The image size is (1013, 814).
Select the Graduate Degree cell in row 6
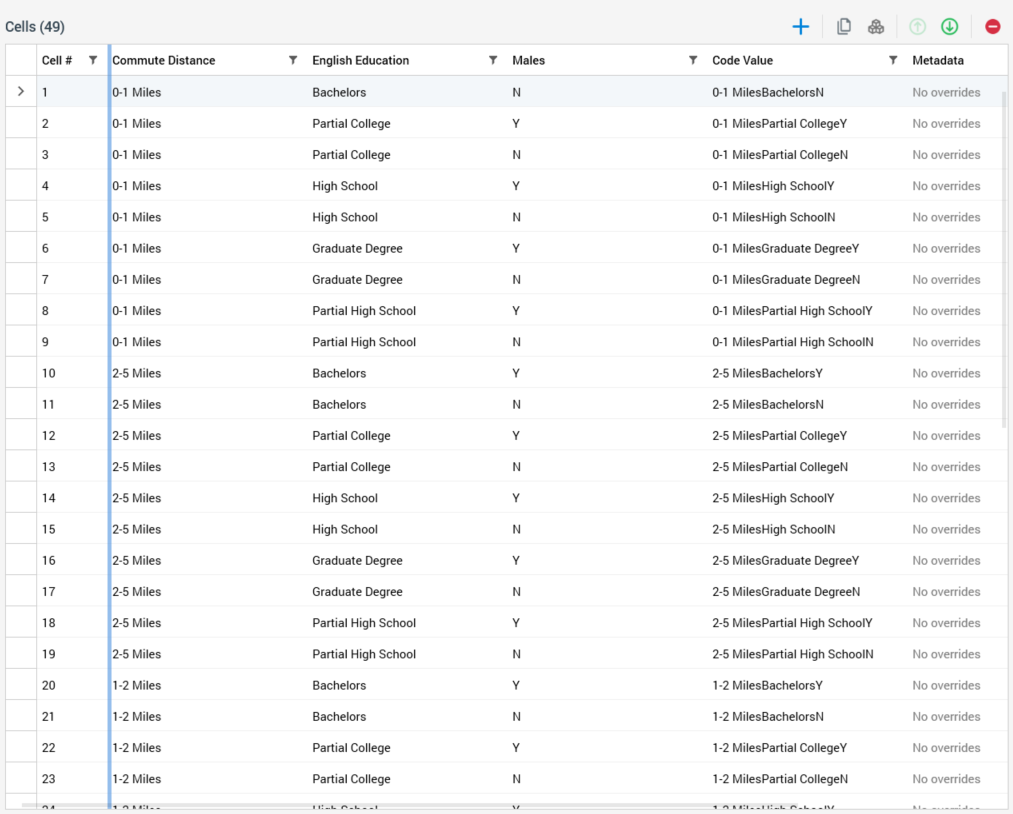357,248
